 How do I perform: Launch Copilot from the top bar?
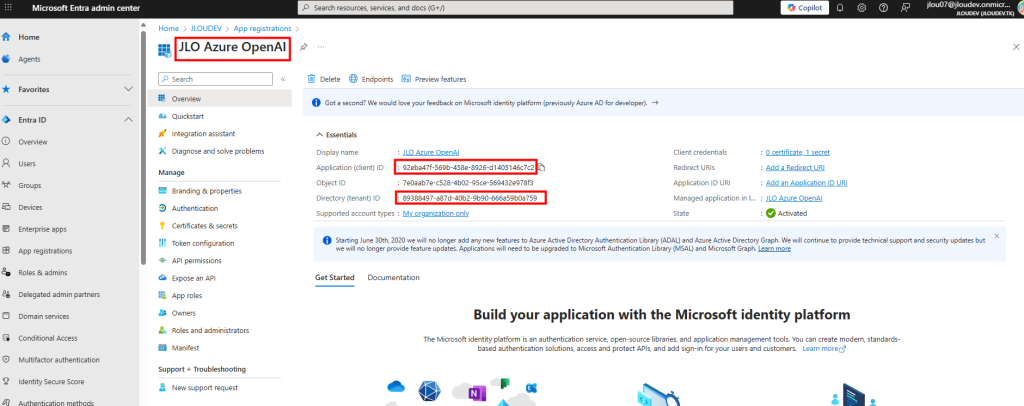[x=805, y=7]
